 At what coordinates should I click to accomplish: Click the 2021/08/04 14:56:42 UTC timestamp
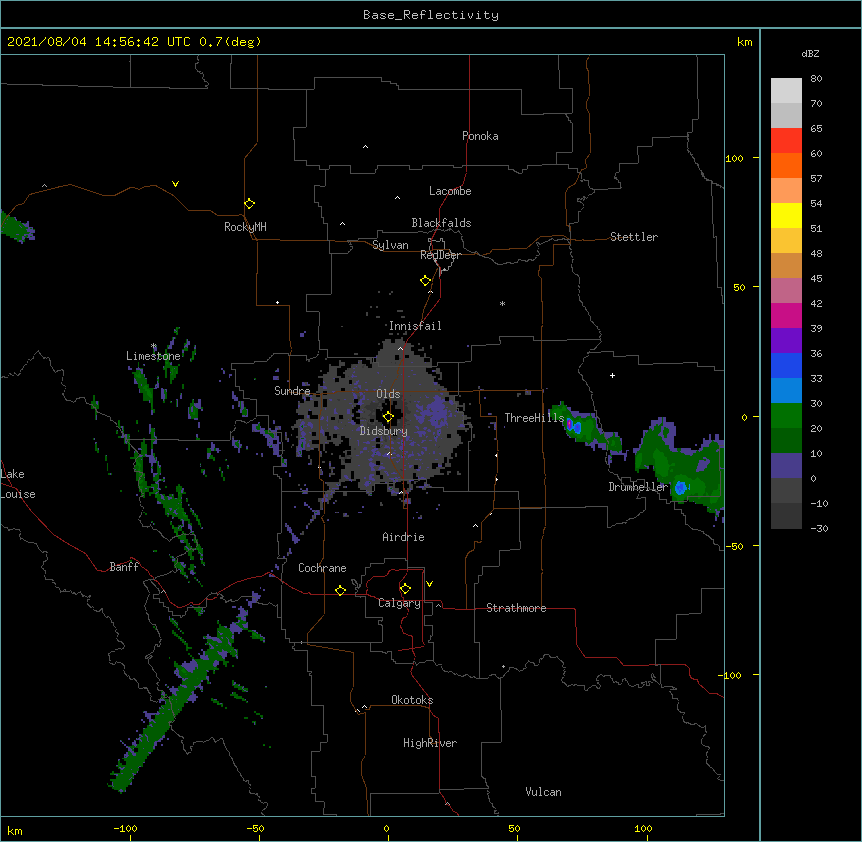[x=99, y=42]
